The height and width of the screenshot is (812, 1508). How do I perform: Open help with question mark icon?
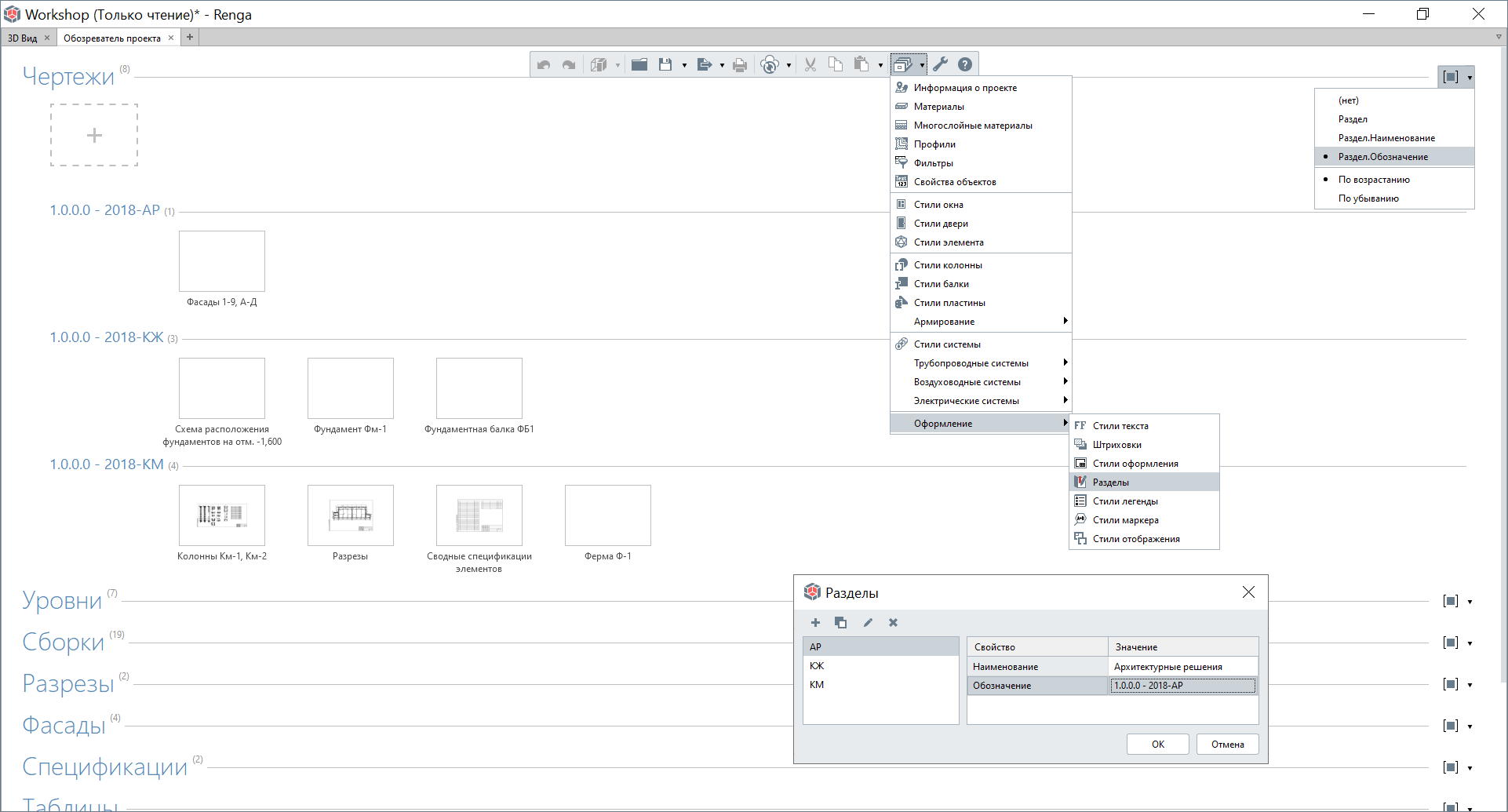click(965, 65)
